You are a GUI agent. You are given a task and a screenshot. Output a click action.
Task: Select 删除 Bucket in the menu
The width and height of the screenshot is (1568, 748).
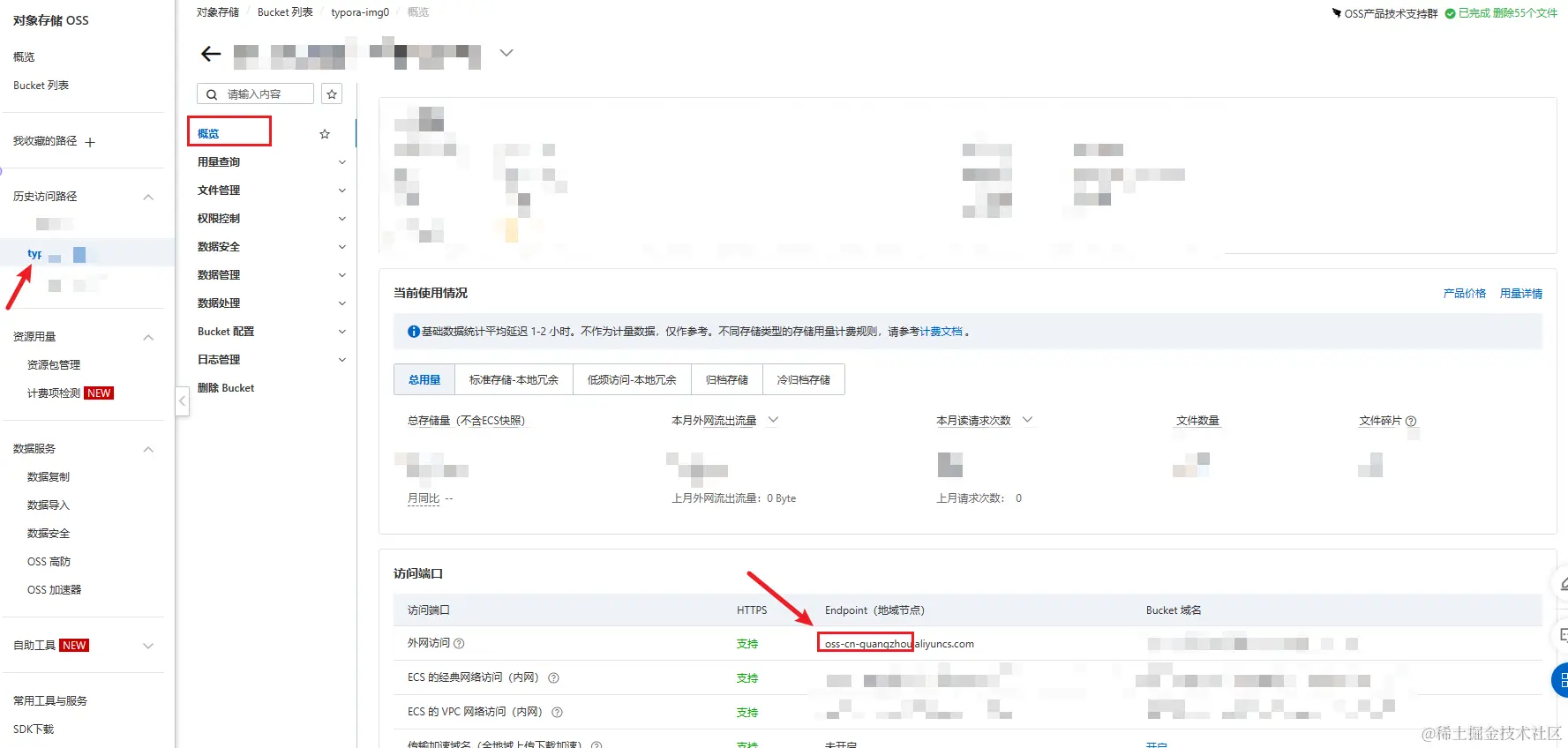(x=226, y=388)
